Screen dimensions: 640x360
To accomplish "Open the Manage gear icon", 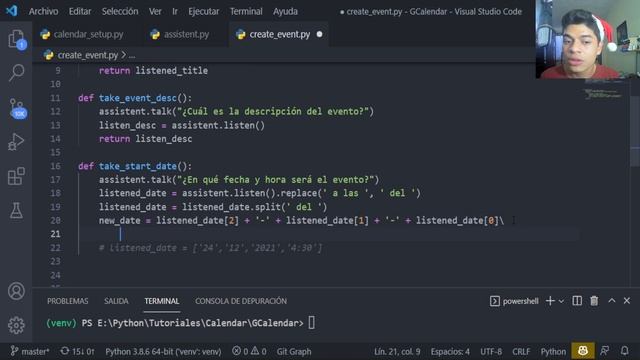I will [x=16, y=325].
